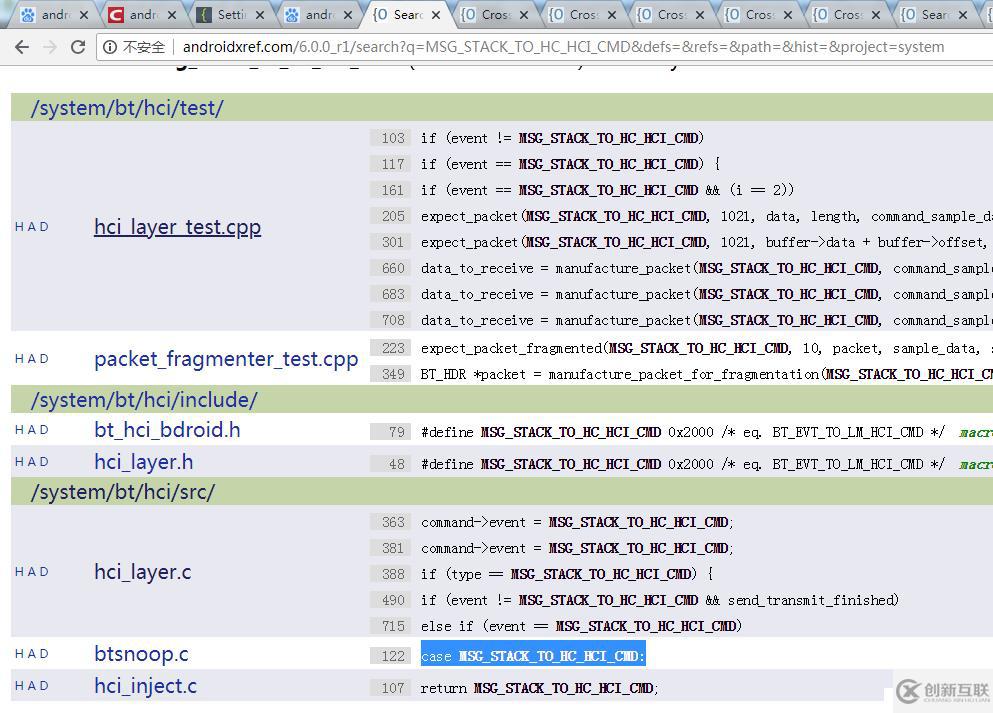Click History H link for hci_inject.c

click(19, 686)
